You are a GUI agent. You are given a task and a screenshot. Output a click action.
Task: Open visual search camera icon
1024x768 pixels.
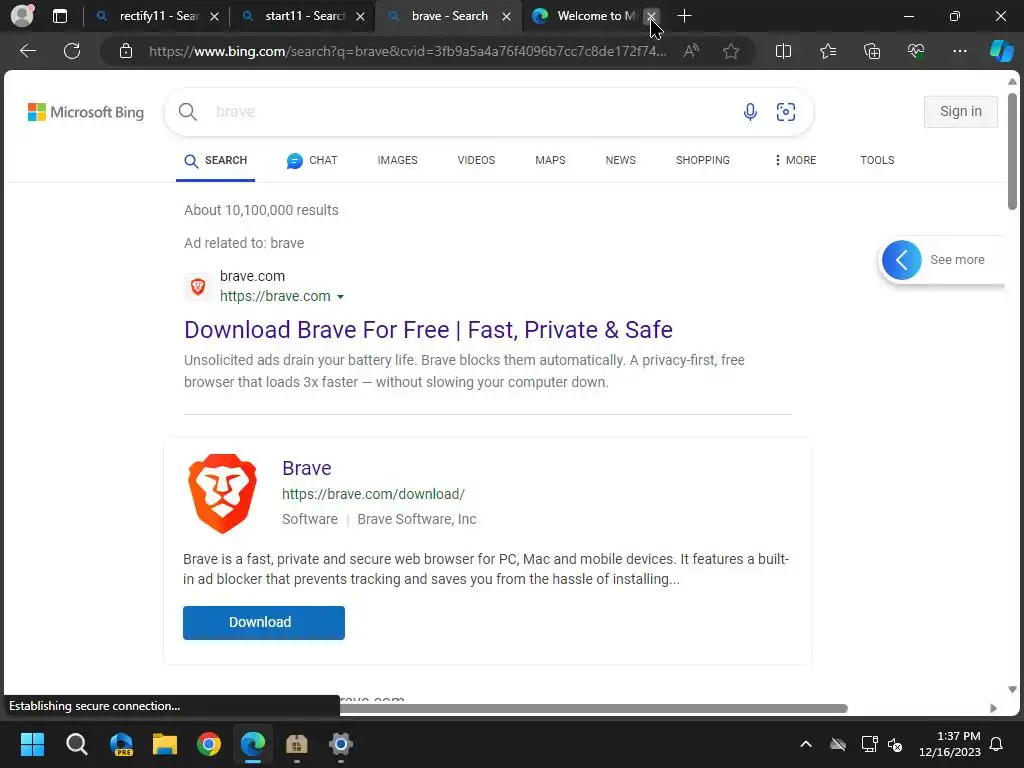[786, 112]
